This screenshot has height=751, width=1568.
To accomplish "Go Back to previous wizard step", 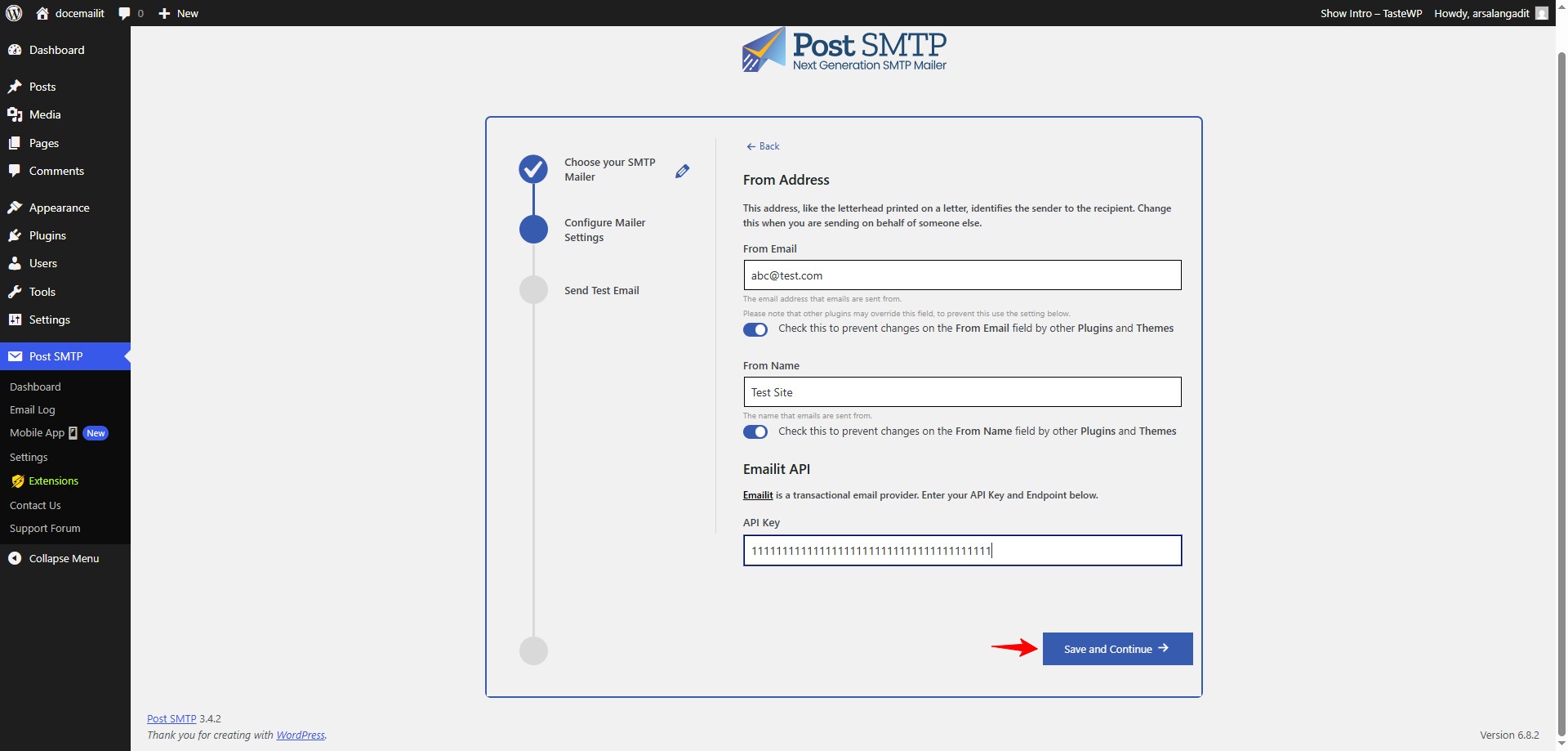I will [763, 146].
